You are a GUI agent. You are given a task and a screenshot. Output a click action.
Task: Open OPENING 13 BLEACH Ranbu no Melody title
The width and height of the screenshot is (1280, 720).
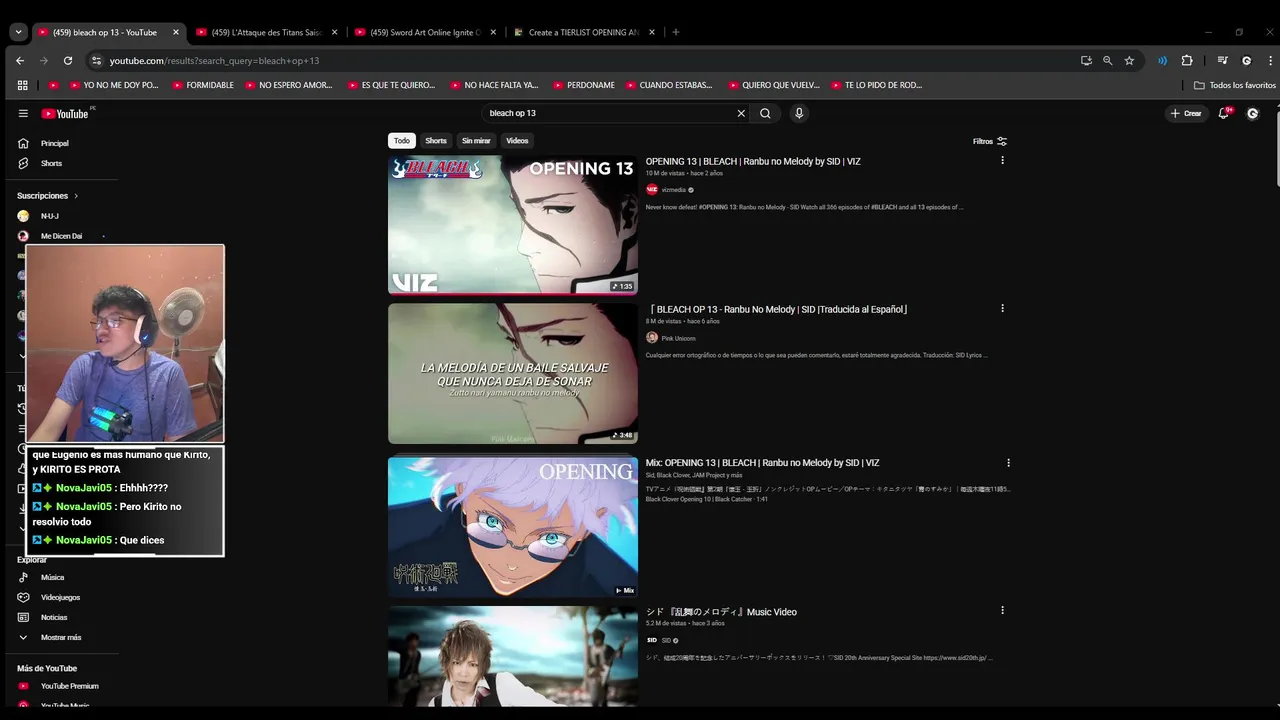coord(753,161)
